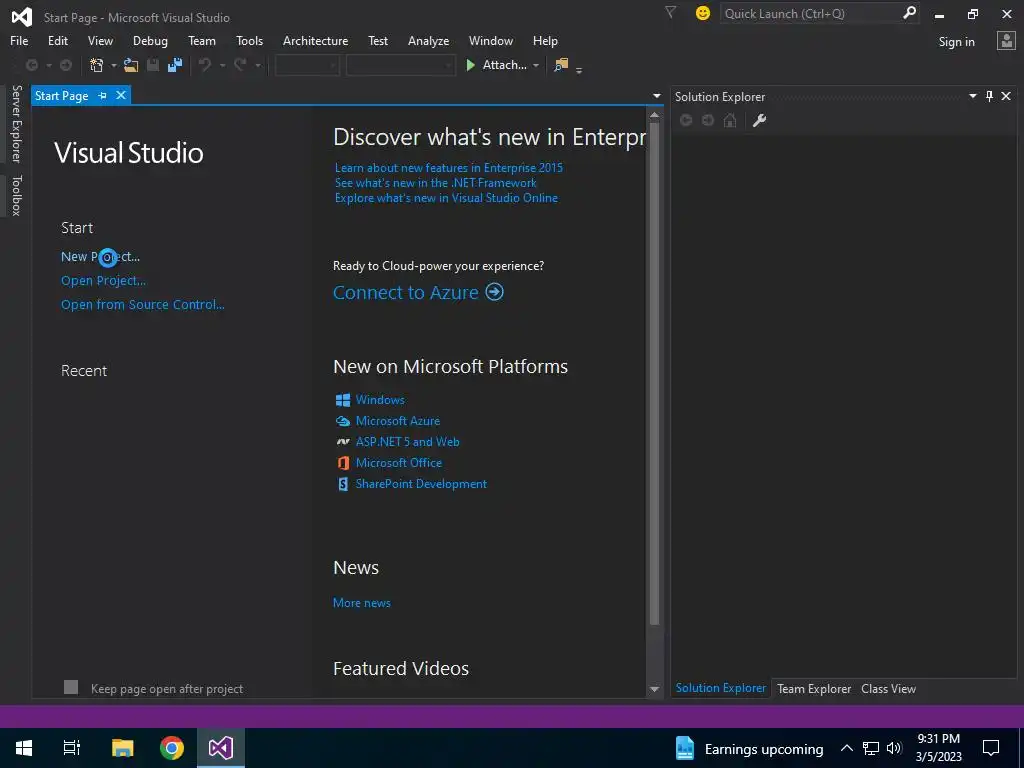Open Solution Explorer window position dropdown
Image resolution: width=1024 pixels, height=768 pixels.
click(x=972, y=96)
